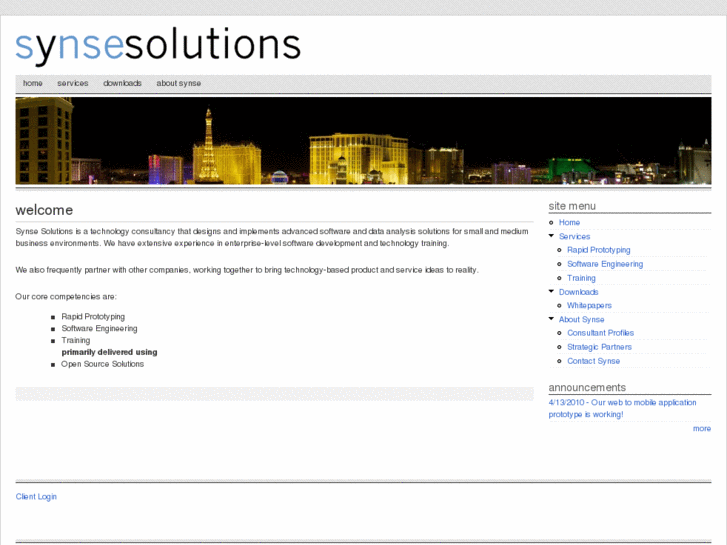
Task: View Consultant Profiles page
Action: pyautogui.click(x=600, y=333)
